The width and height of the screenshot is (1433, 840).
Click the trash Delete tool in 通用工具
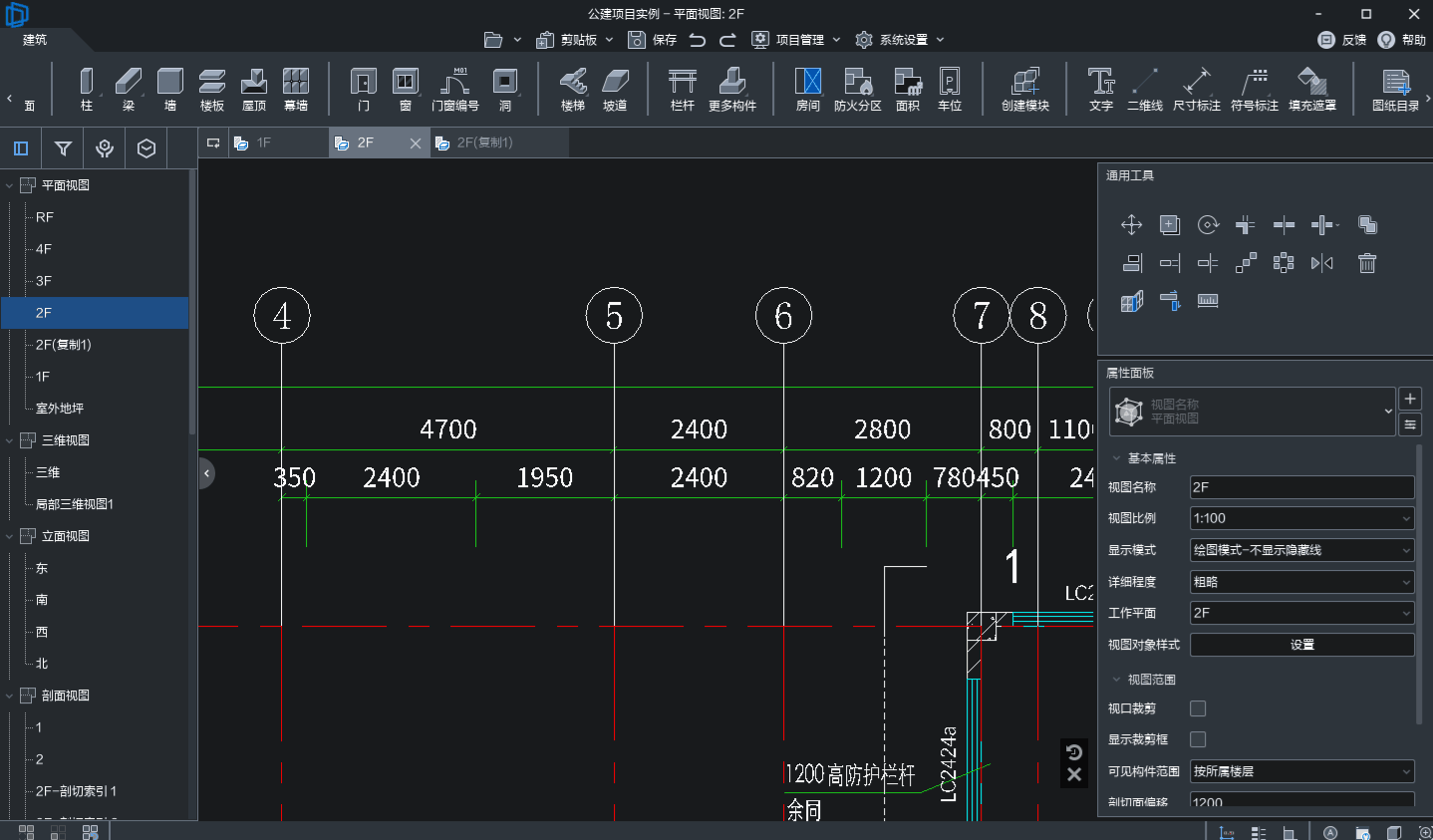click(x=1367, y=263)
